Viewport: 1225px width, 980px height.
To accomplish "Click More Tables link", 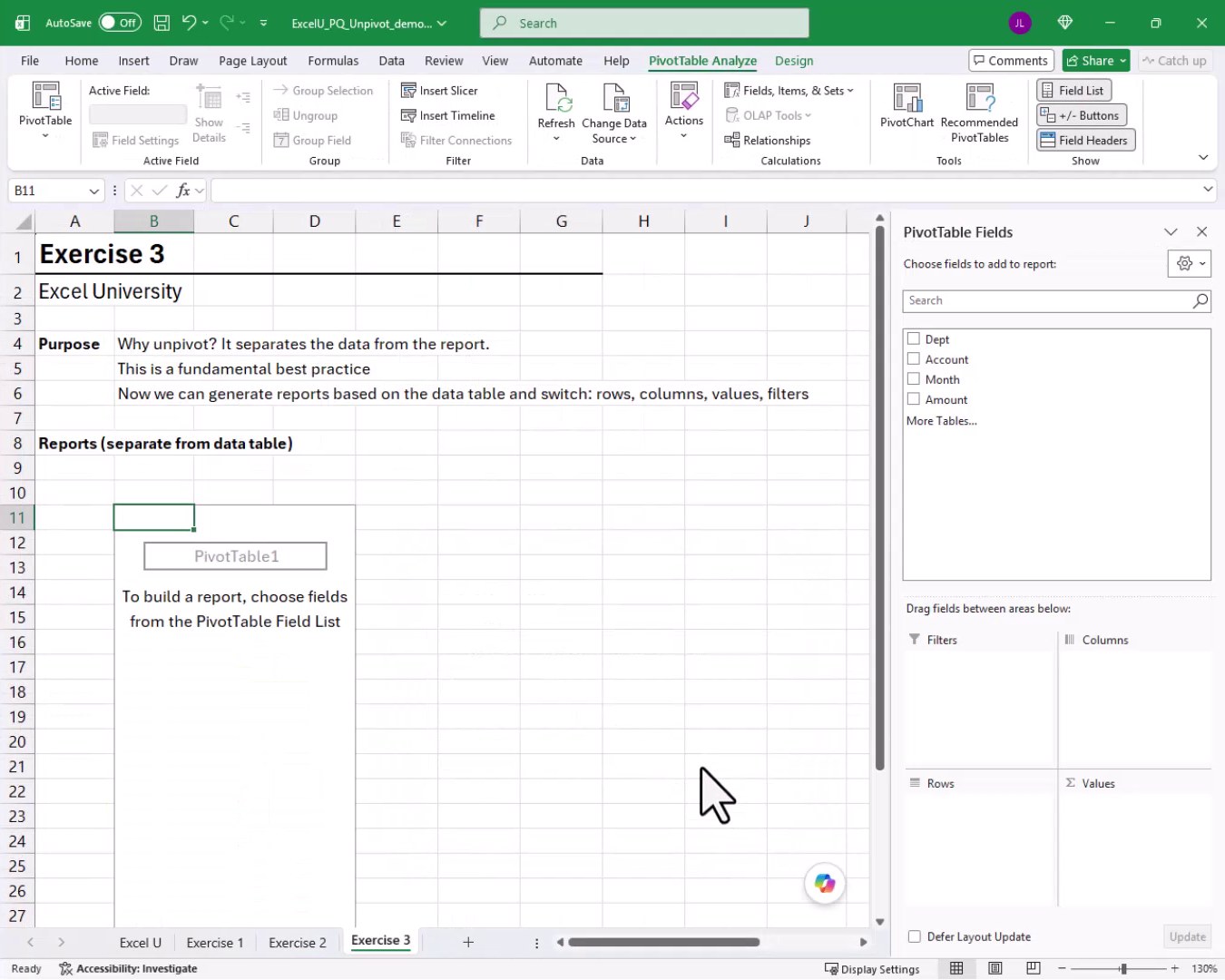I will 942,421.
